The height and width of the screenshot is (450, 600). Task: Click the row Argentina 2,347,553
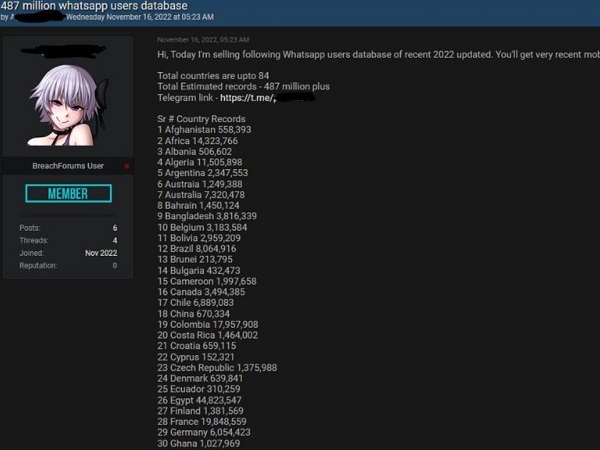203,173
